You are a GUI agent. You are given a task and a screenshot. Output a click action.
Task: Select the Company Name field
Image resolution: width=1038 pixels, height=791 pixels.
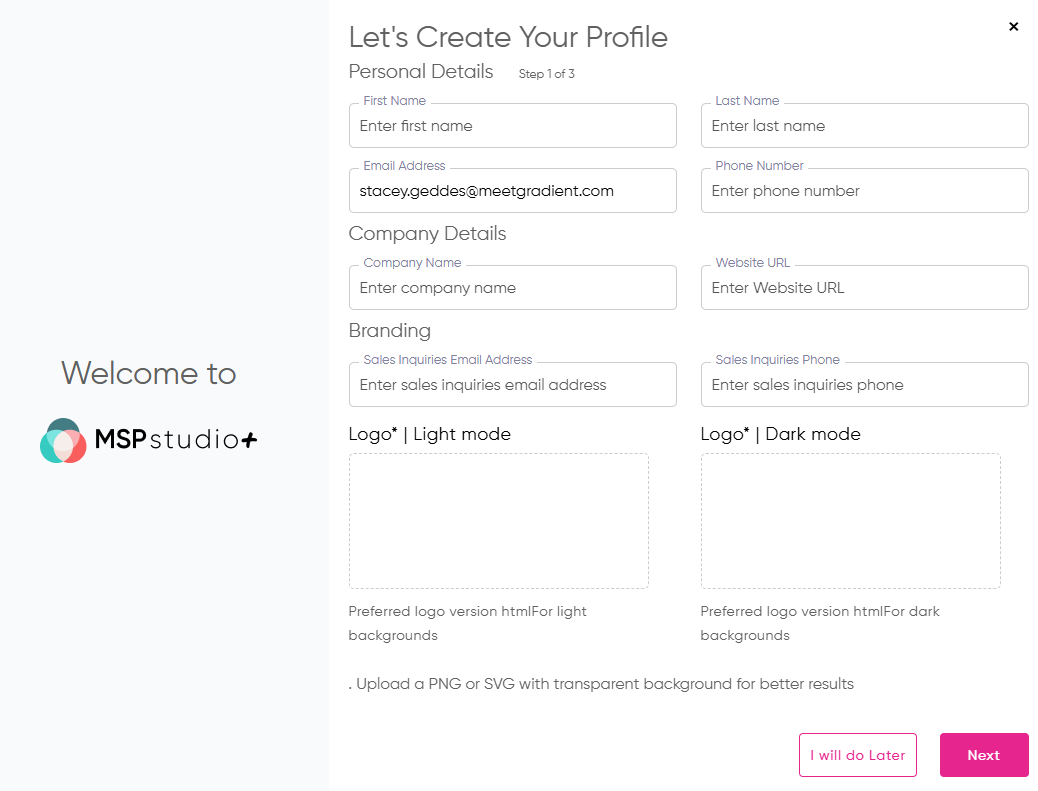512,287
